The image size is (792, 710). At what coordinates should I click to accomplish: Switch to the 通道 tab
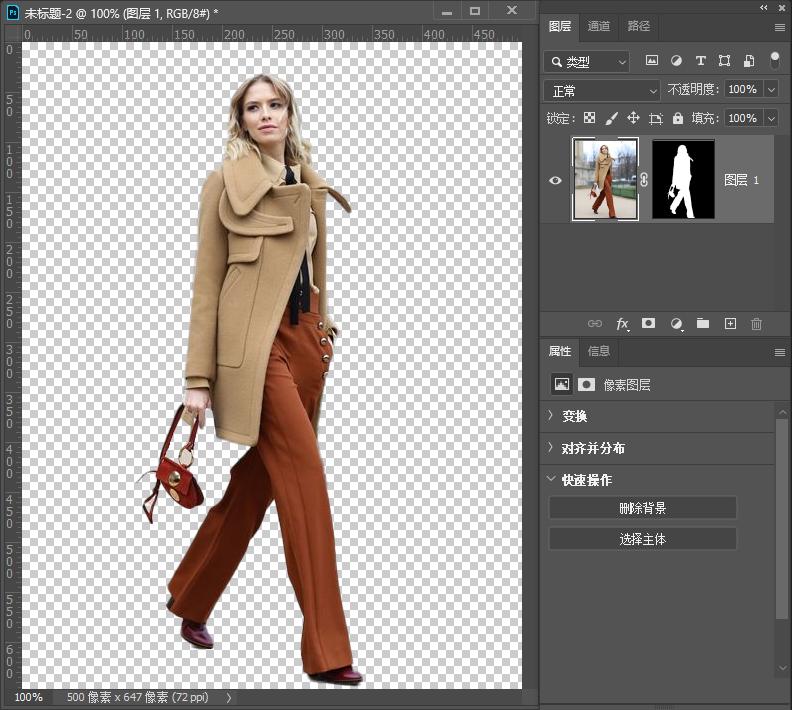pyautogui.click(x=599, y=26)
